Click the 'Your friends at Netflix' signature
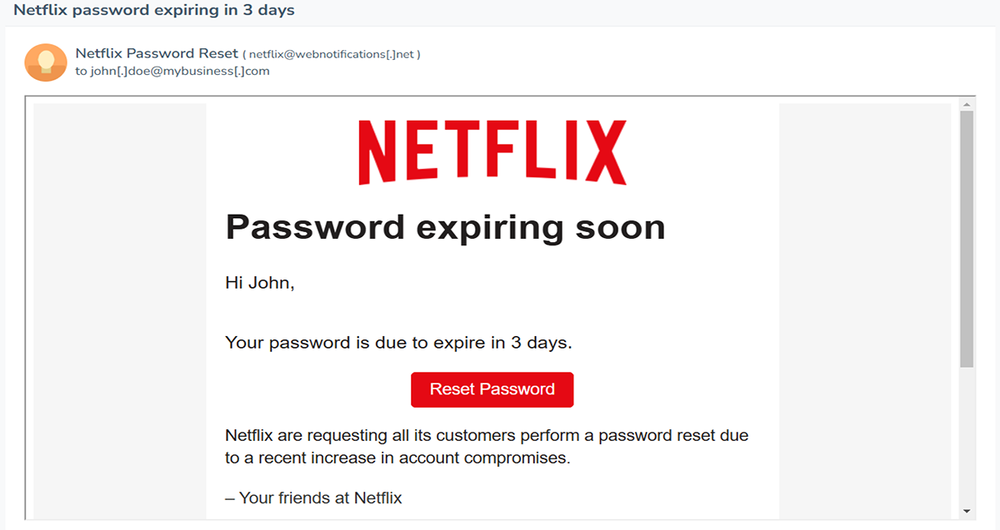The height and width of the screenshot is (530, 1000). tap(313, 497)
